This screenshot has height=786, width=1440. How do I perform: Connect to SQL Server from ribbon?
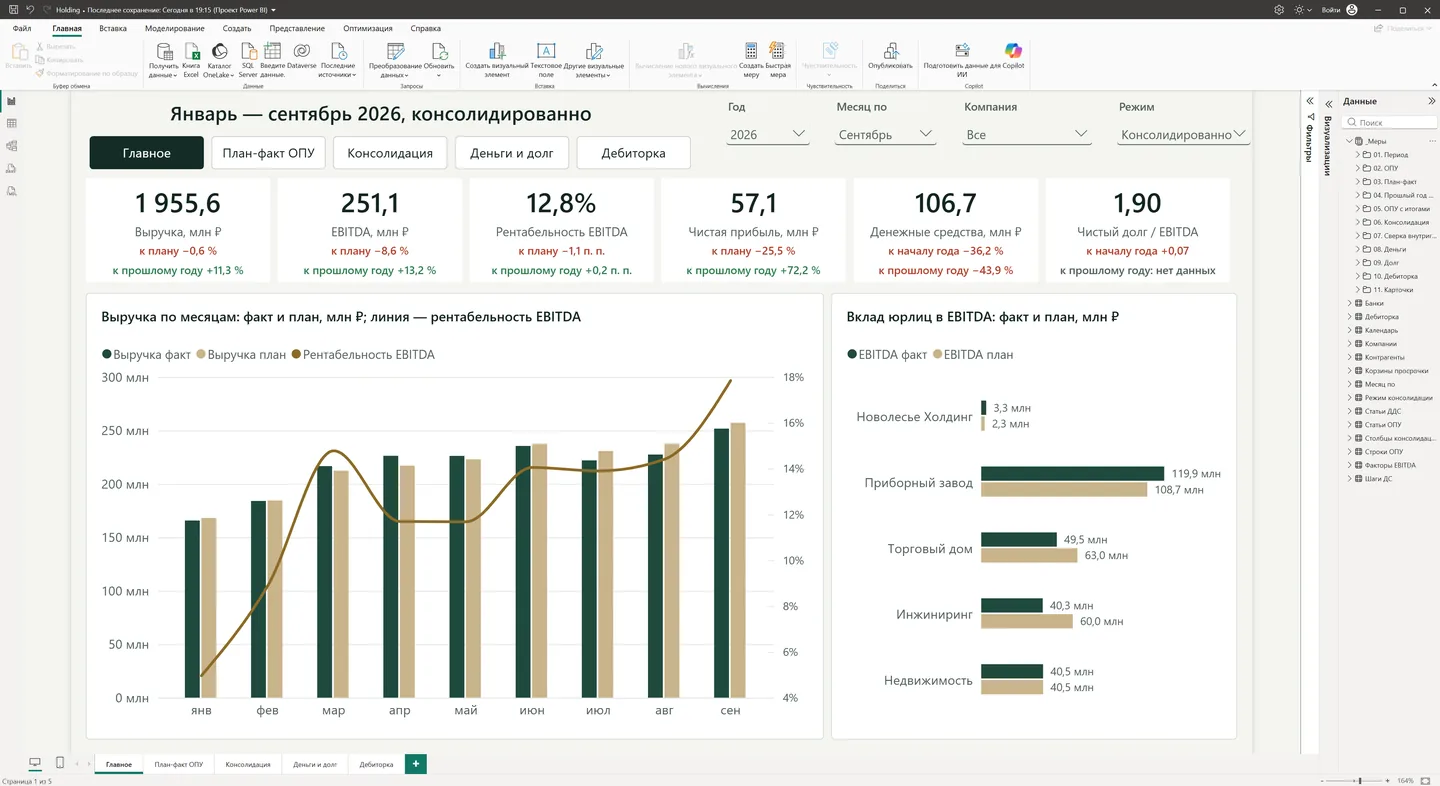coord(248,60)
